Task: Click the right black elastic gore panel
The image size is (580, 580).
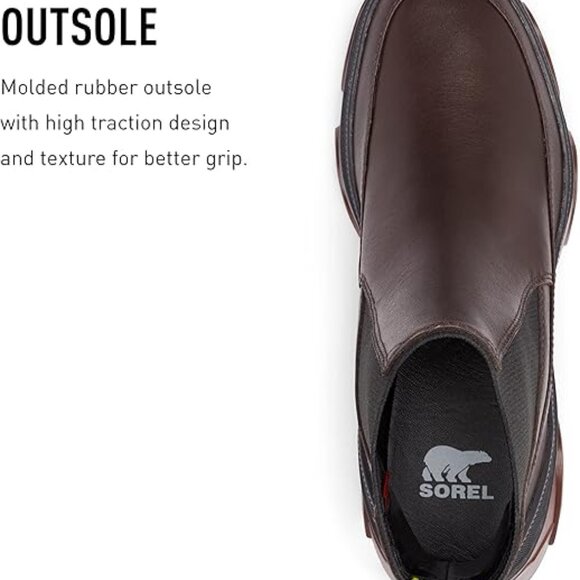Action: (x=525, y=370)
